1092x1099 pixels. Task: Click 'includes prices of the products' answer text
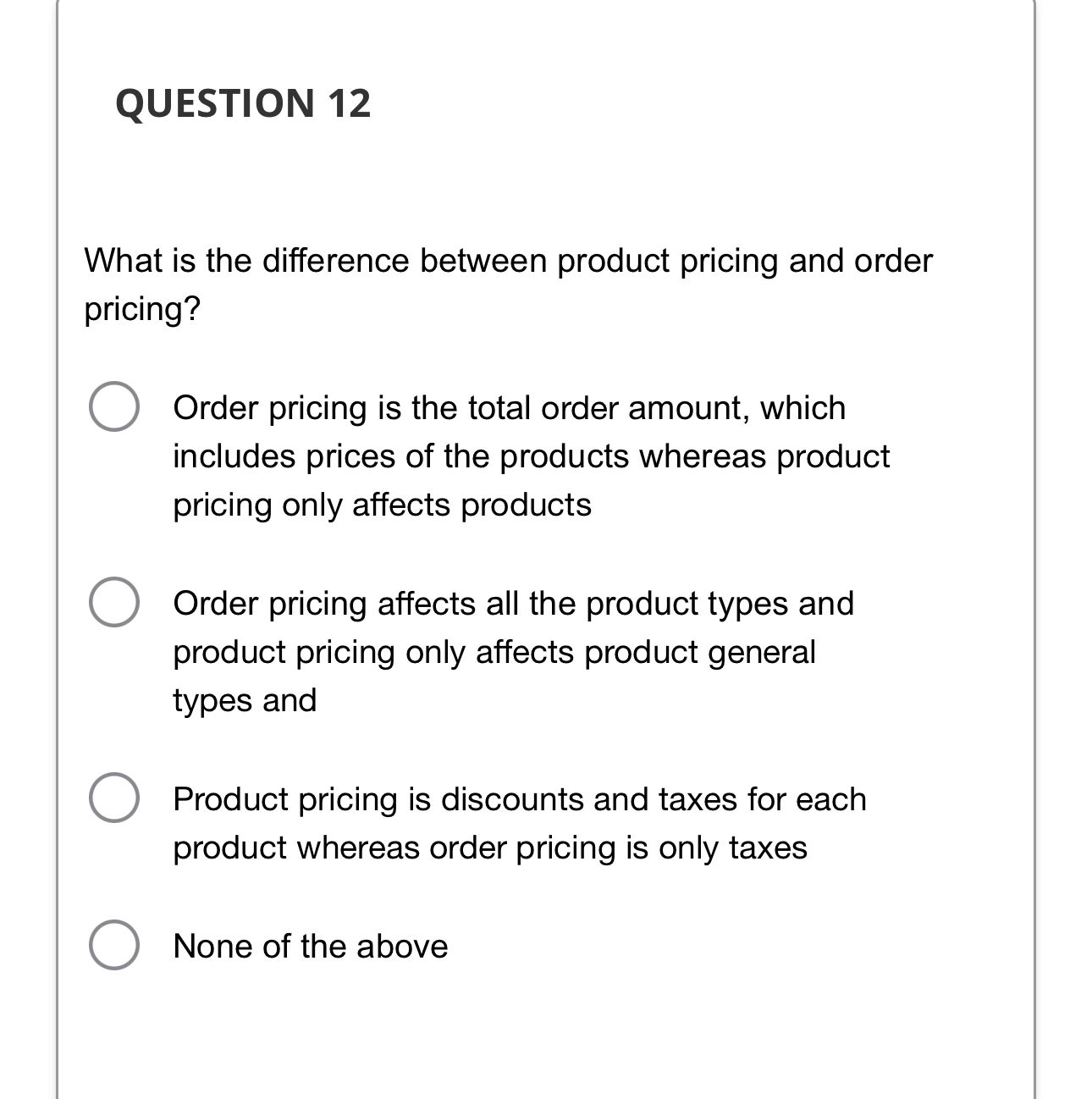tap(531, 456)
